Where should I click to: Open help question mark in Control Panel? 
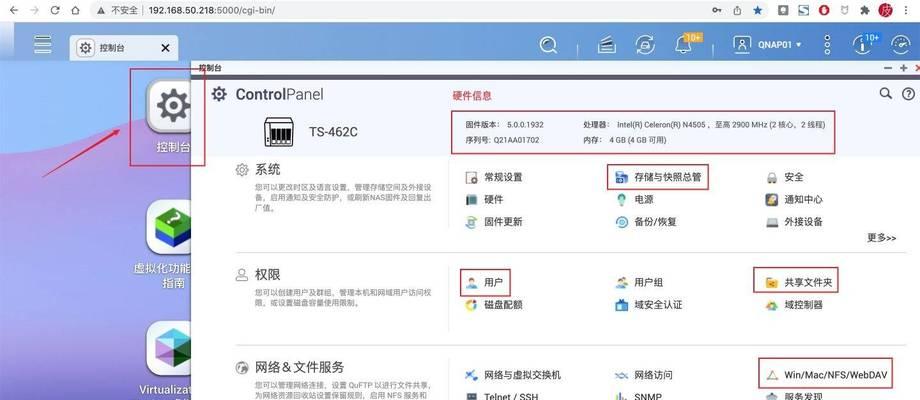coord(908,93)
